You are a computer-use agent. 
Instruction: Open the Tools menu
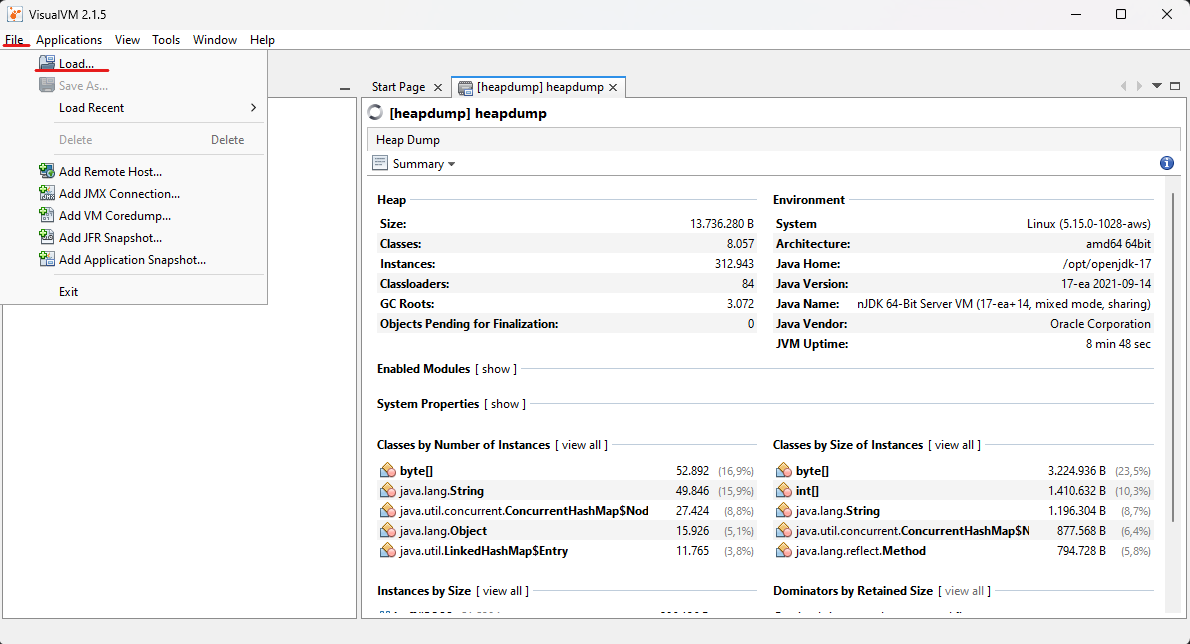[x=166, y=40]
